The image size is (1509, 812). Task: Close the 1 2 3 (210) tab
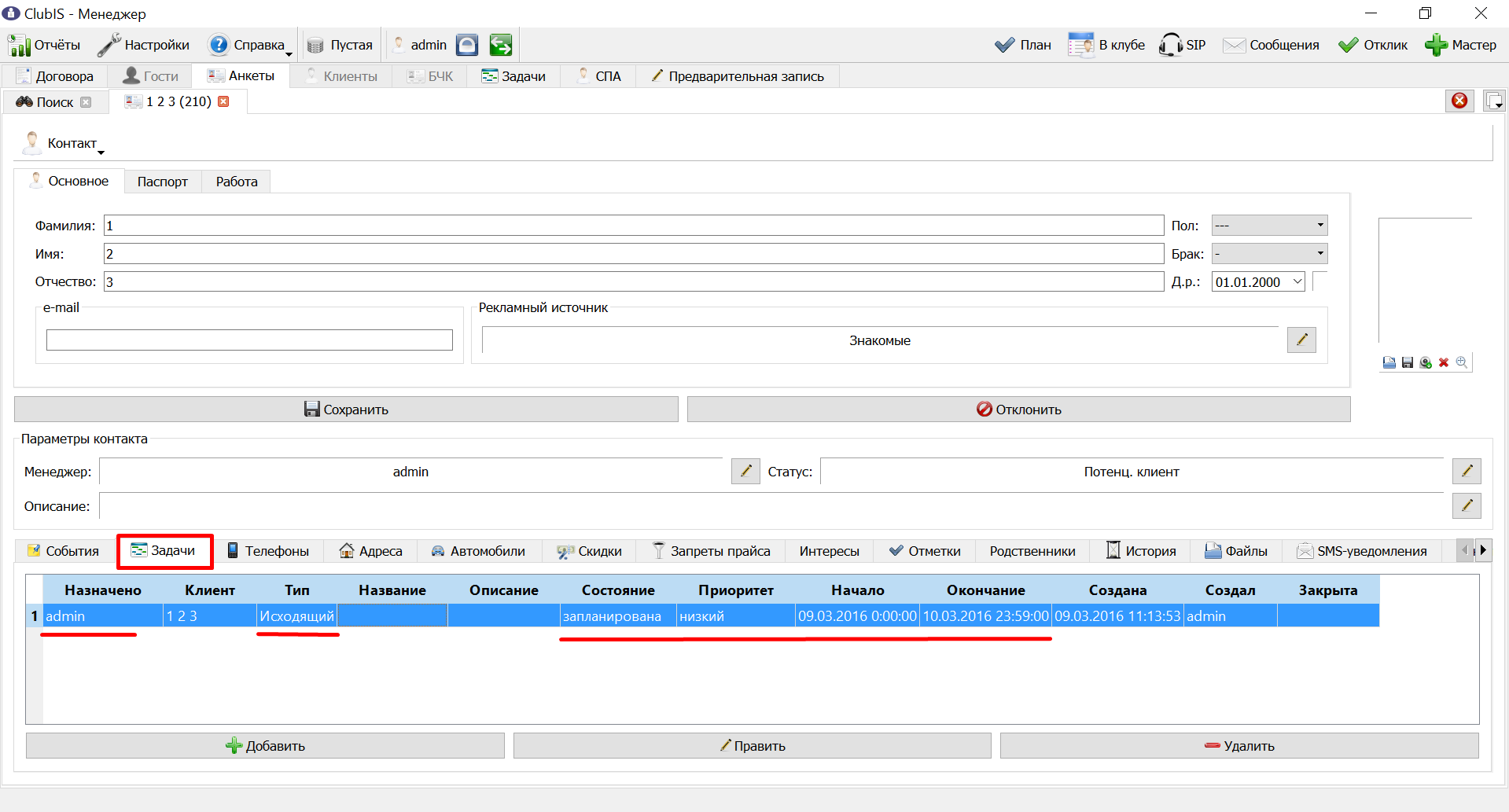point(223,101)
